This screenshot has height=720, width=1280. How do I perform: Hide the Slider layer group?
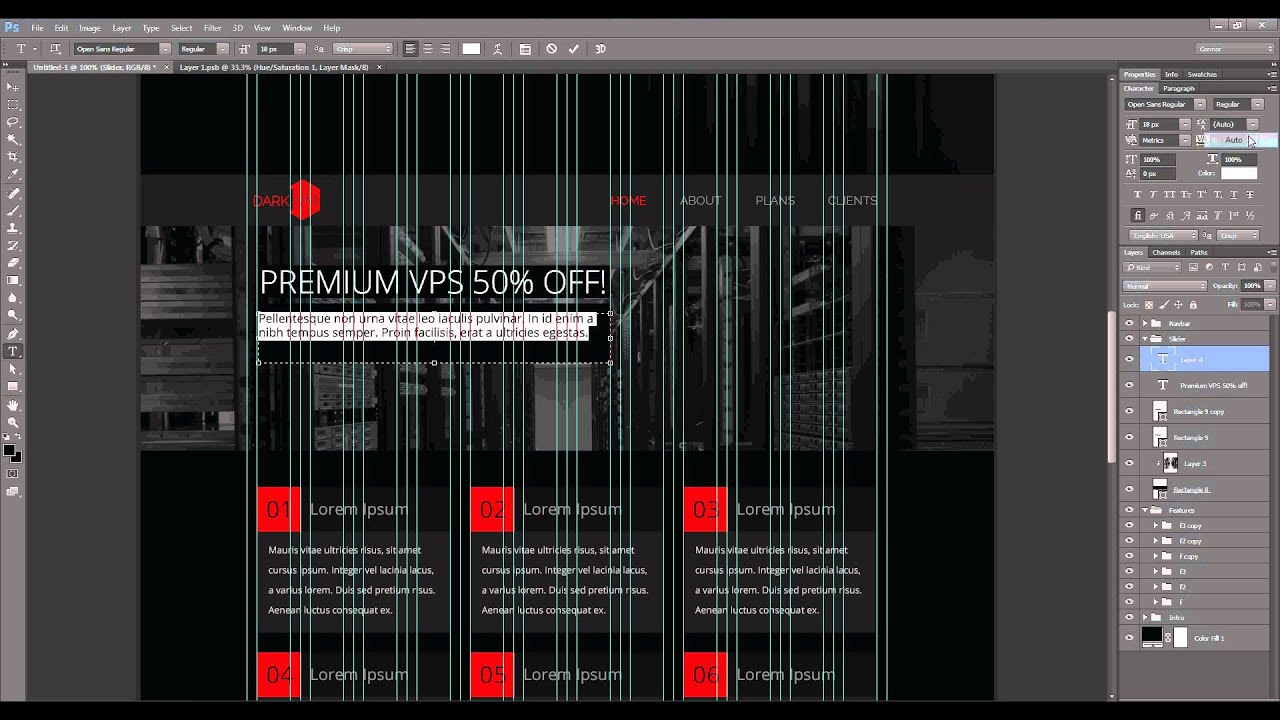[x=1129, y=338]
